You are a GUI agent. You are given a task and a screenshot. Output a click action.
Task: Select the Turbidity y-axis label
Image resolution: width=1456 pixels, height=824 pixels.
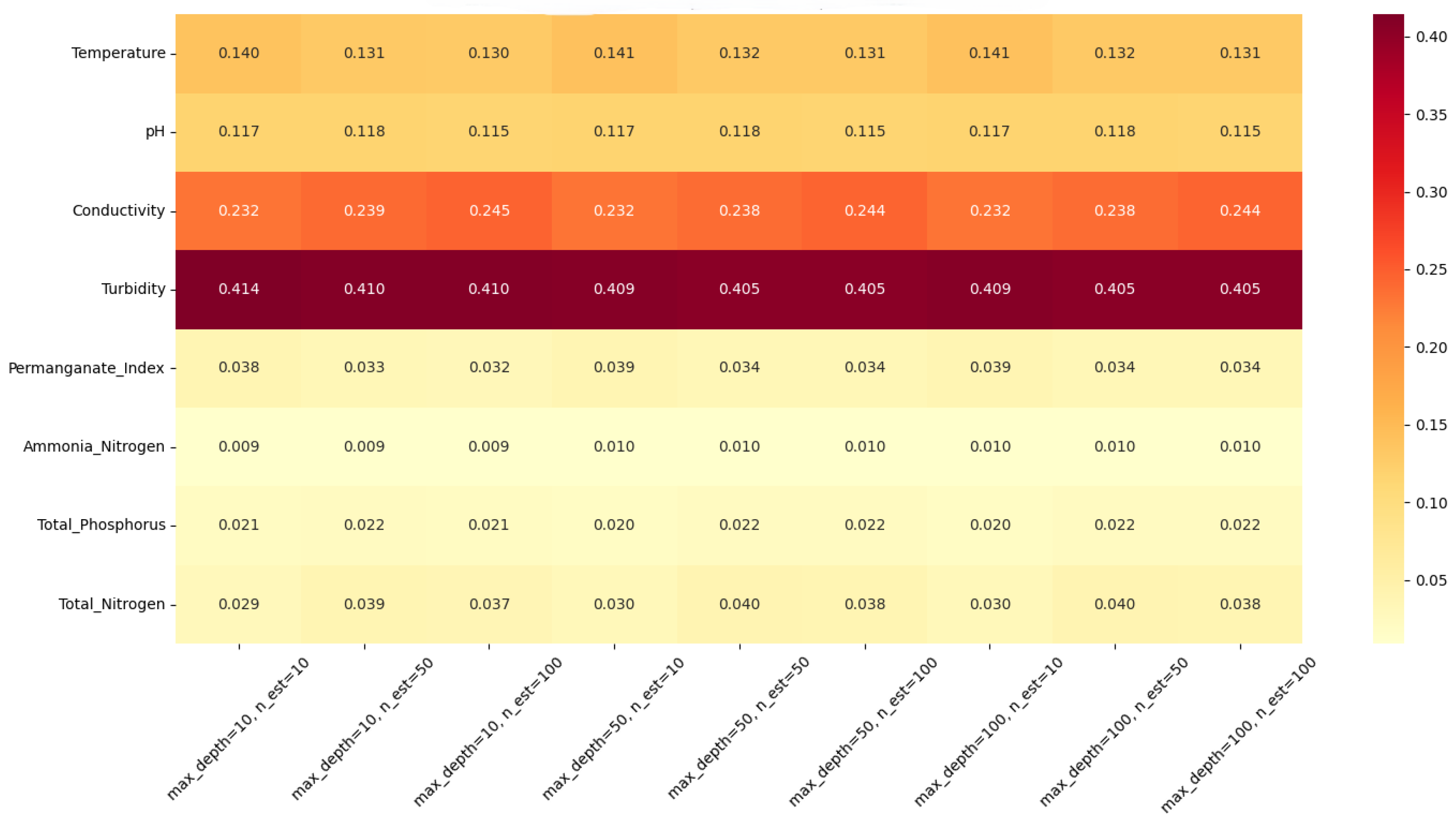133,289
